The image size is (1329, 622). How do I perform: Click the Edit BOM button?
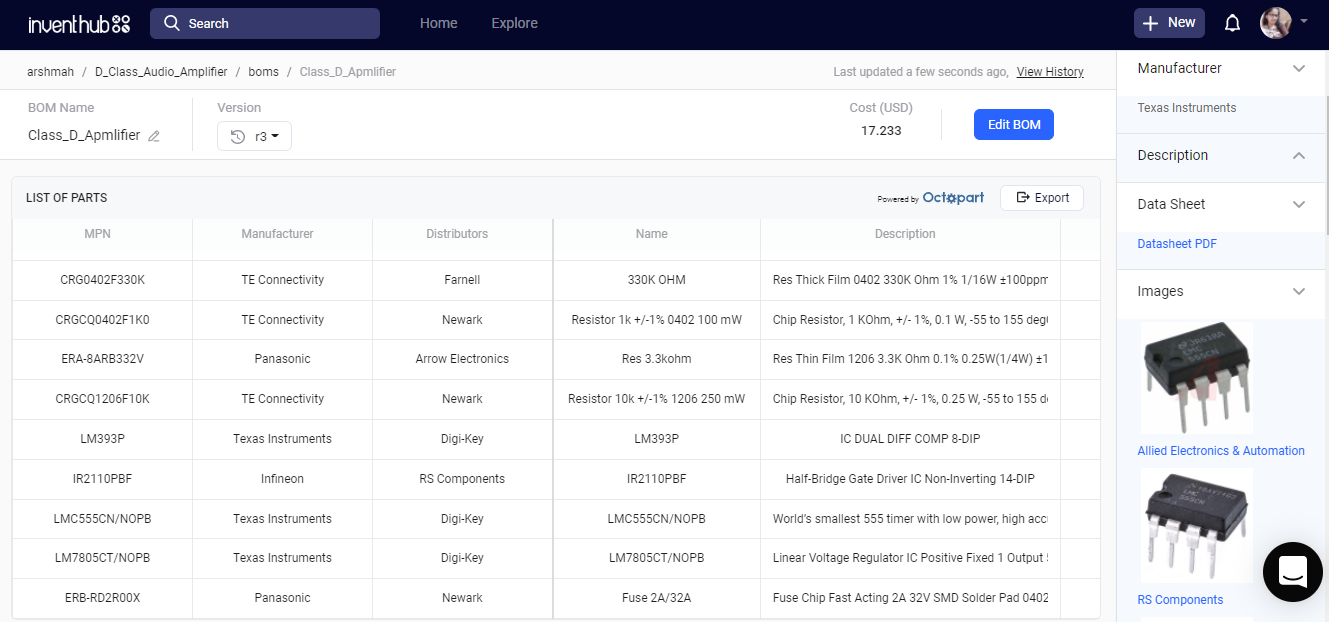1014,125
